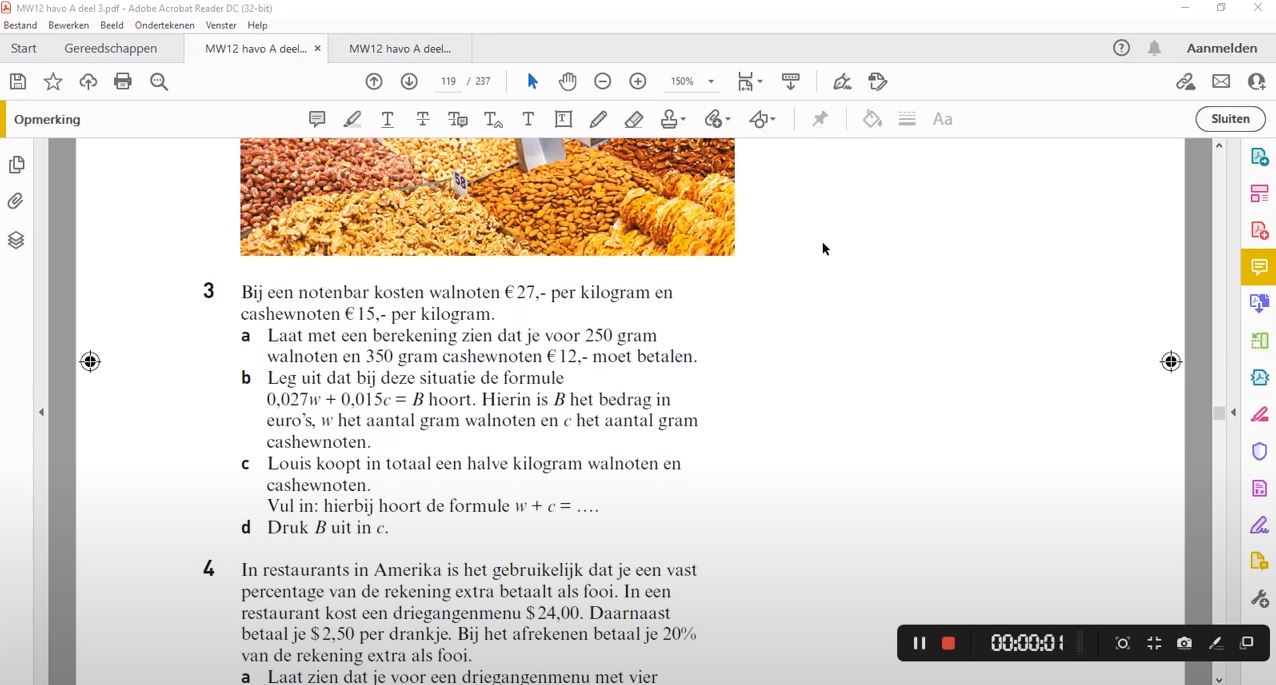Close the Opmerking toolbar with Sluiten
Screen dimensions: 1276x685
(1230, 119)
